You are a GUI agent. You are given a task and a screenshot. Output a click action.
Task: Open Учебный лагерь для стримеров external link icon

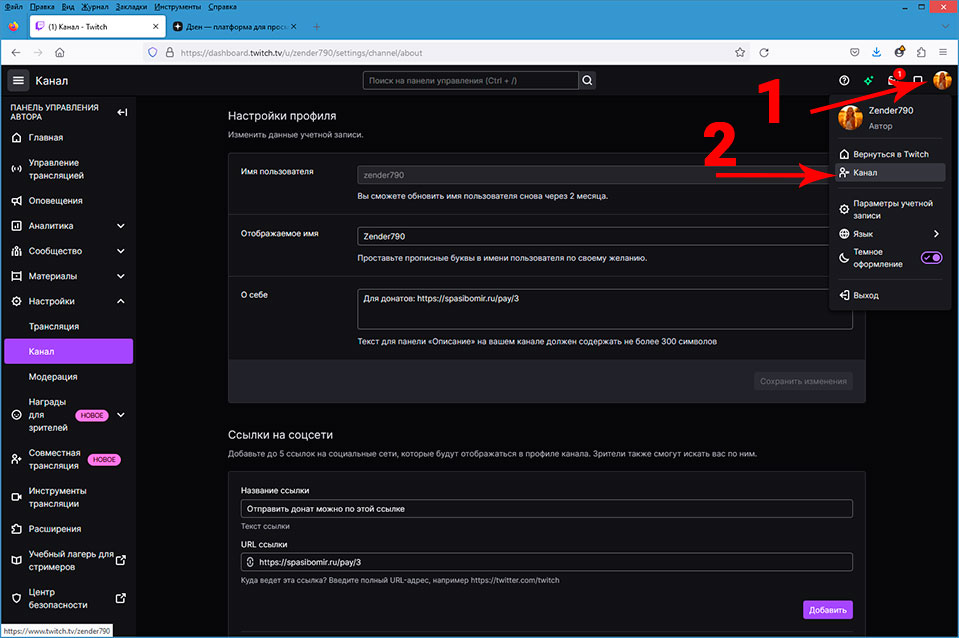pyautogui.click(x=120, y=560)
